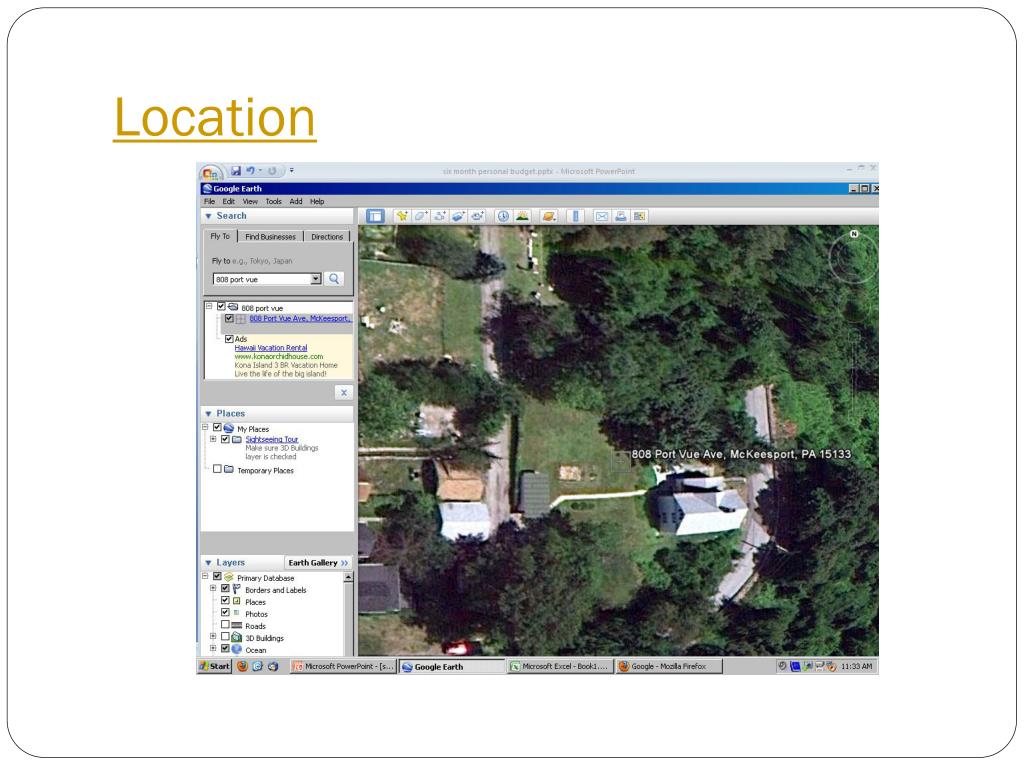Uncheck the Ads checkbox
Screen dimensions: 1024x768
(229, 339)
